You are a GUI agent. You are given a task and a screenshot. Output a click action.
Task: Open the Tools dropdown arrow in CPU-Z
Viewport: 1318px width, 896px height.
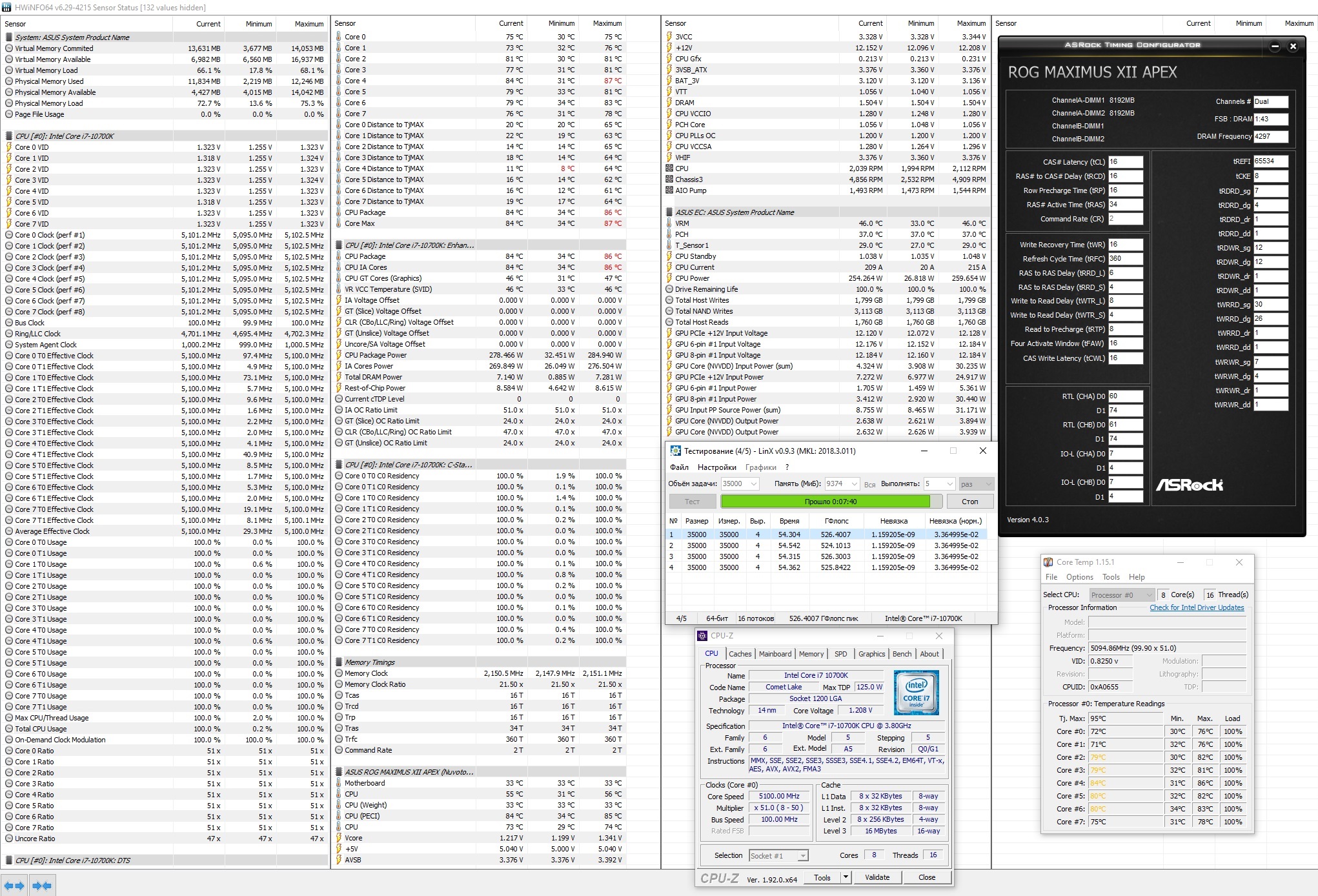tap(845, 877)
